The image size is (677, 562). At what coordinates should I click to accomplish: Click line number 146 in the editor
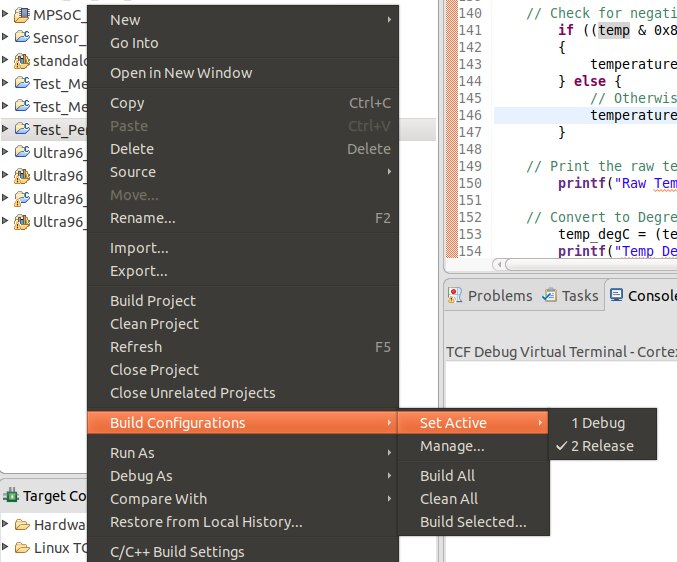tap(470, 115)
